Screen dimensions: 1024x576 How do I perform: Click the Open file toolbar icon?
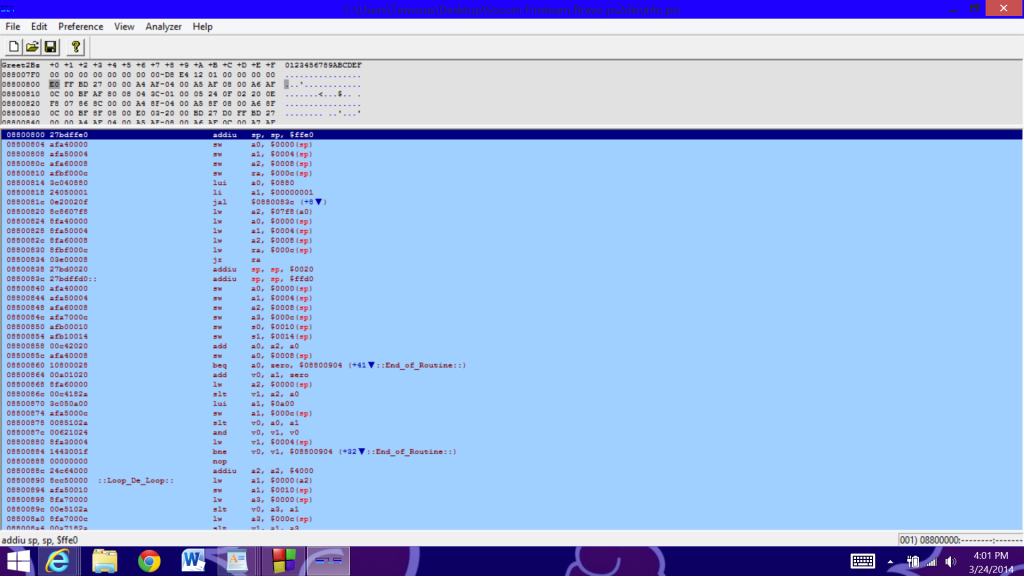[32, 47]
